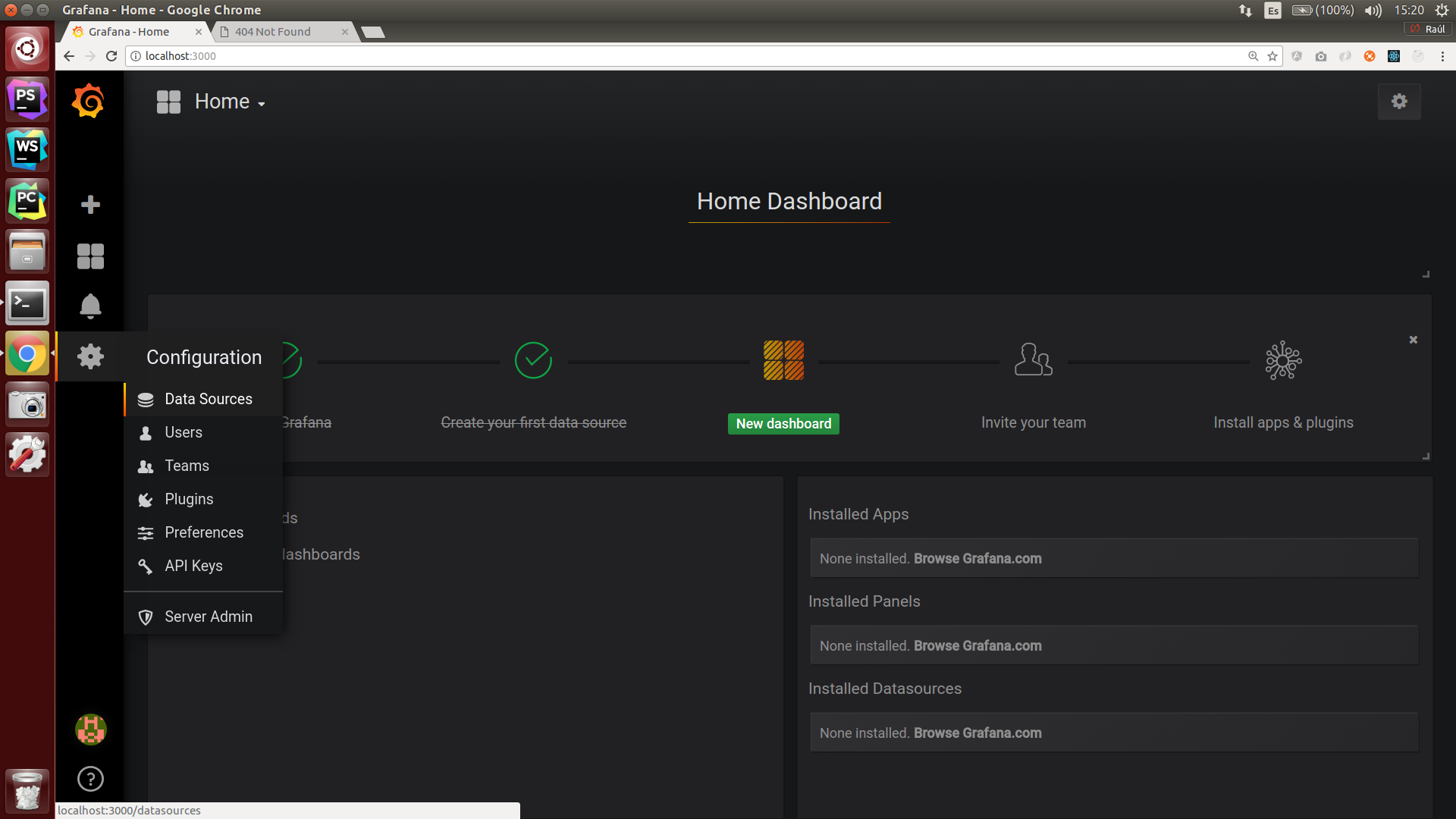Open the Alerting bell icon
This screenshot has height=819, width=1456.
(x=90, y=306)
